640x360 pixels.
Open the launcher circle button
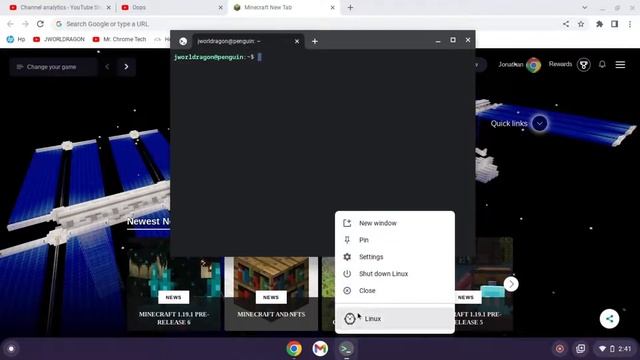(11, 349)
